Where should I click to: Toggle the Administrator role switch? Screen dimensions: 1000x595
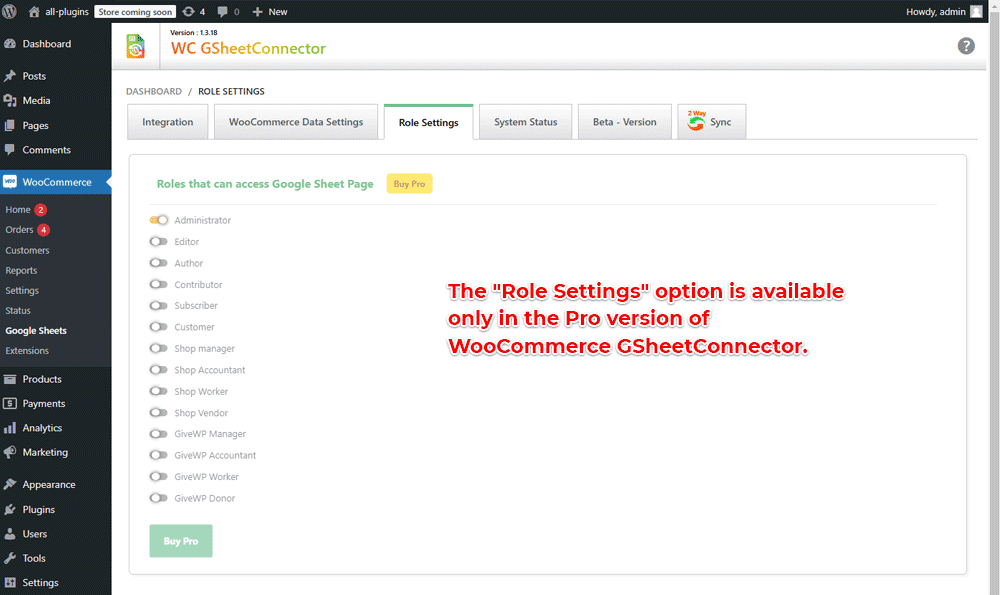(159, 220)
